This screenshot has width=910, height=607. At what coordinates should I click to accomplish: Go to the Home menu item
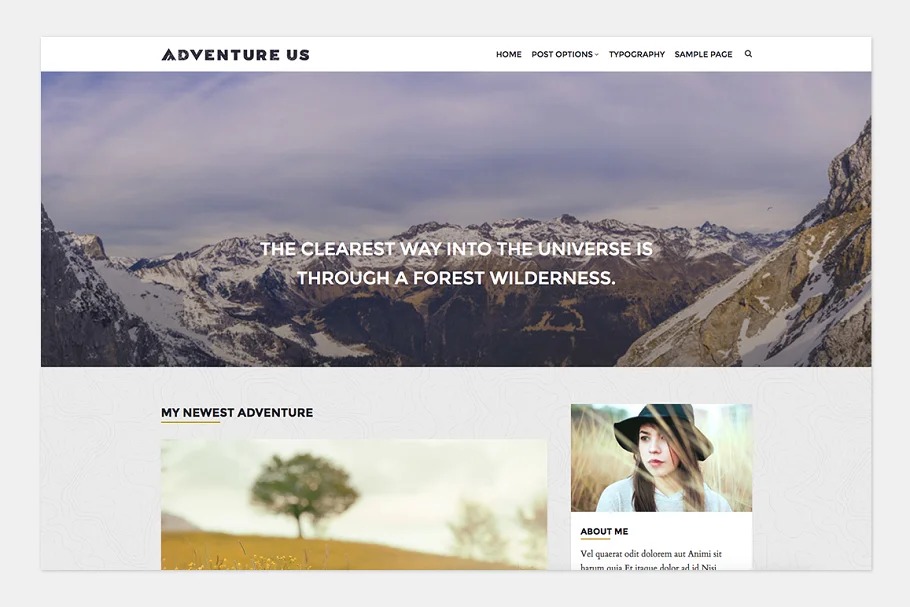508,54
